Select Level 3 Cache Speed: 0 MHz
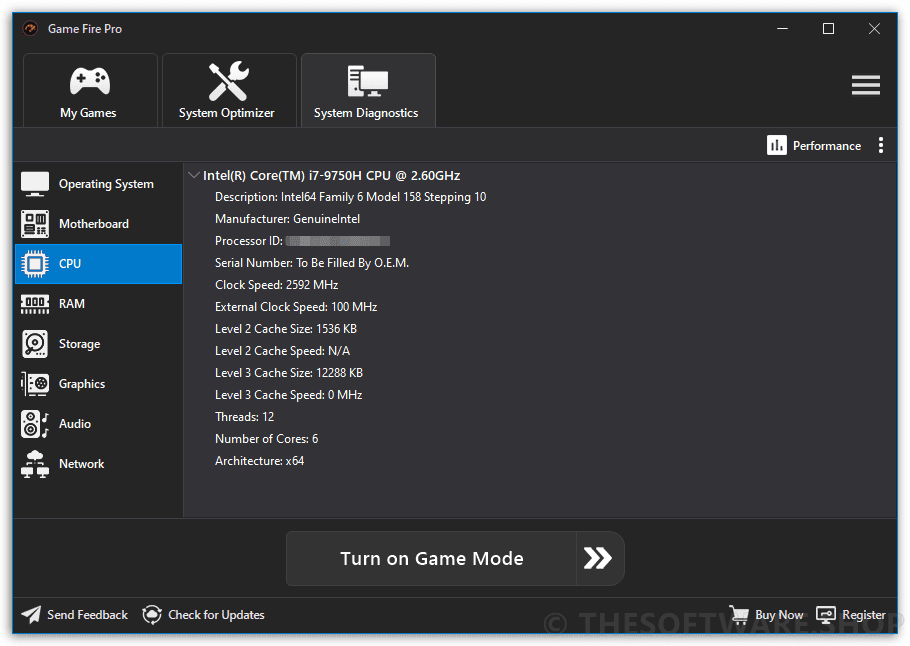This screenshot has height=646, width=910. (288, 395)
